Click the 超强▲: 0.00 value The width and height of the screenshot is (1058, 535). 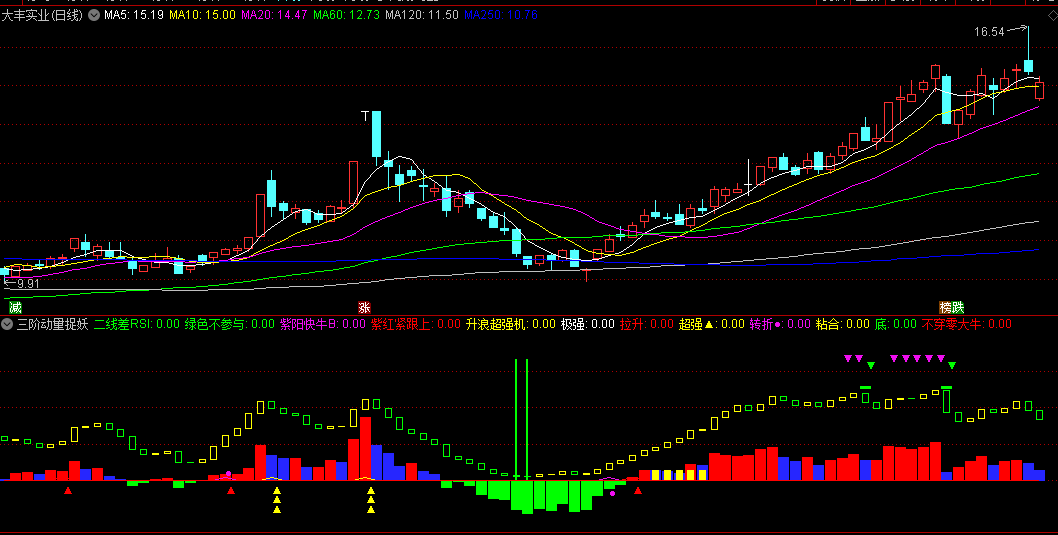712,325
